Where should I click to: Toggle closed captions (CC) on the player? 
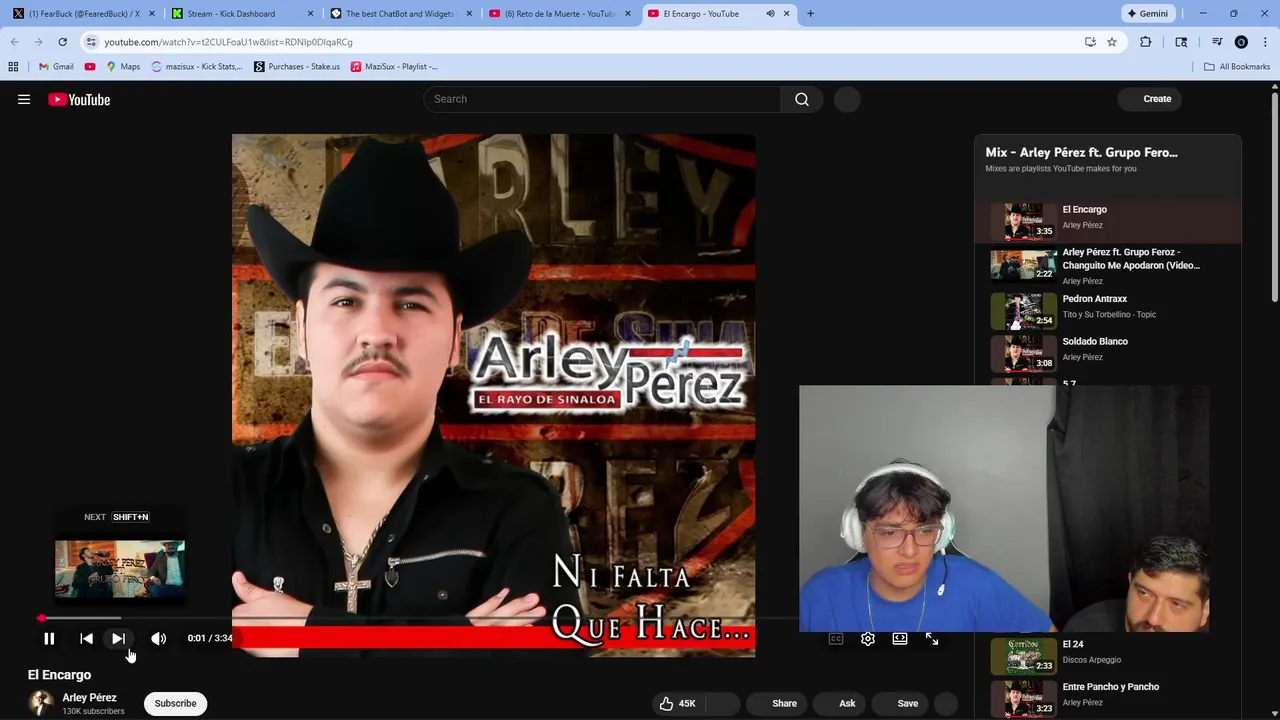836,638
